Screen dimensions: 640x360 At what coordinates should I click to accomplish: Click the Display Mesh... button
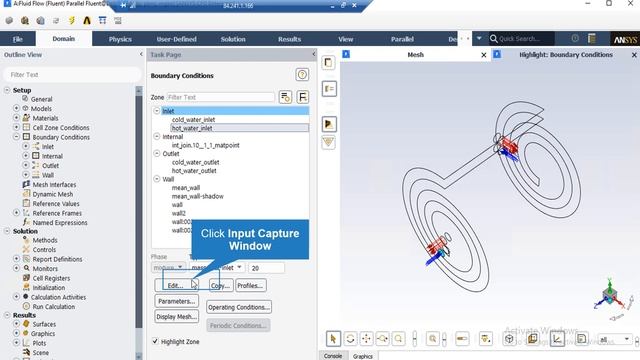coord(177,316)
